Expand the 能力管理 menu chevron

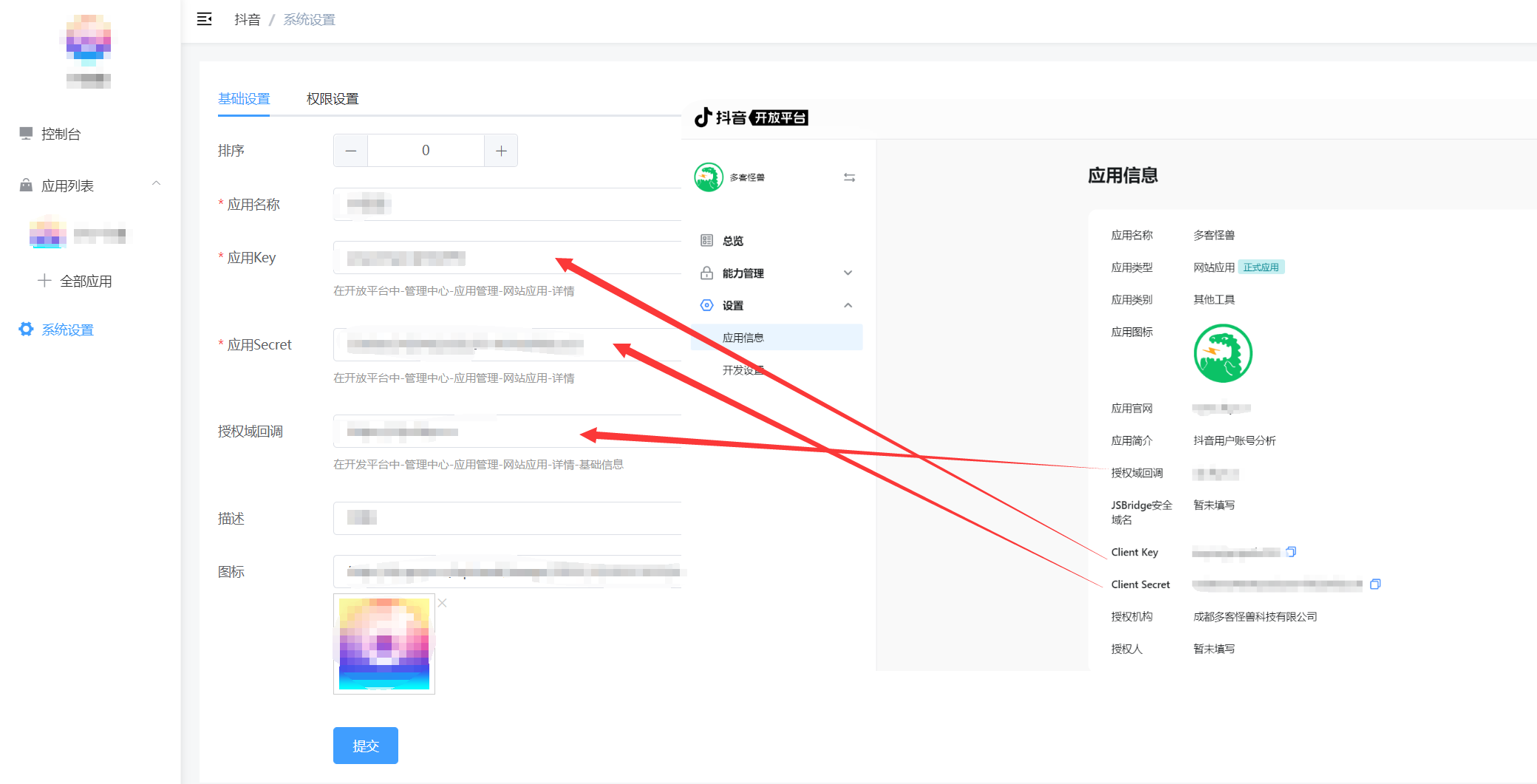click(848, 273)
